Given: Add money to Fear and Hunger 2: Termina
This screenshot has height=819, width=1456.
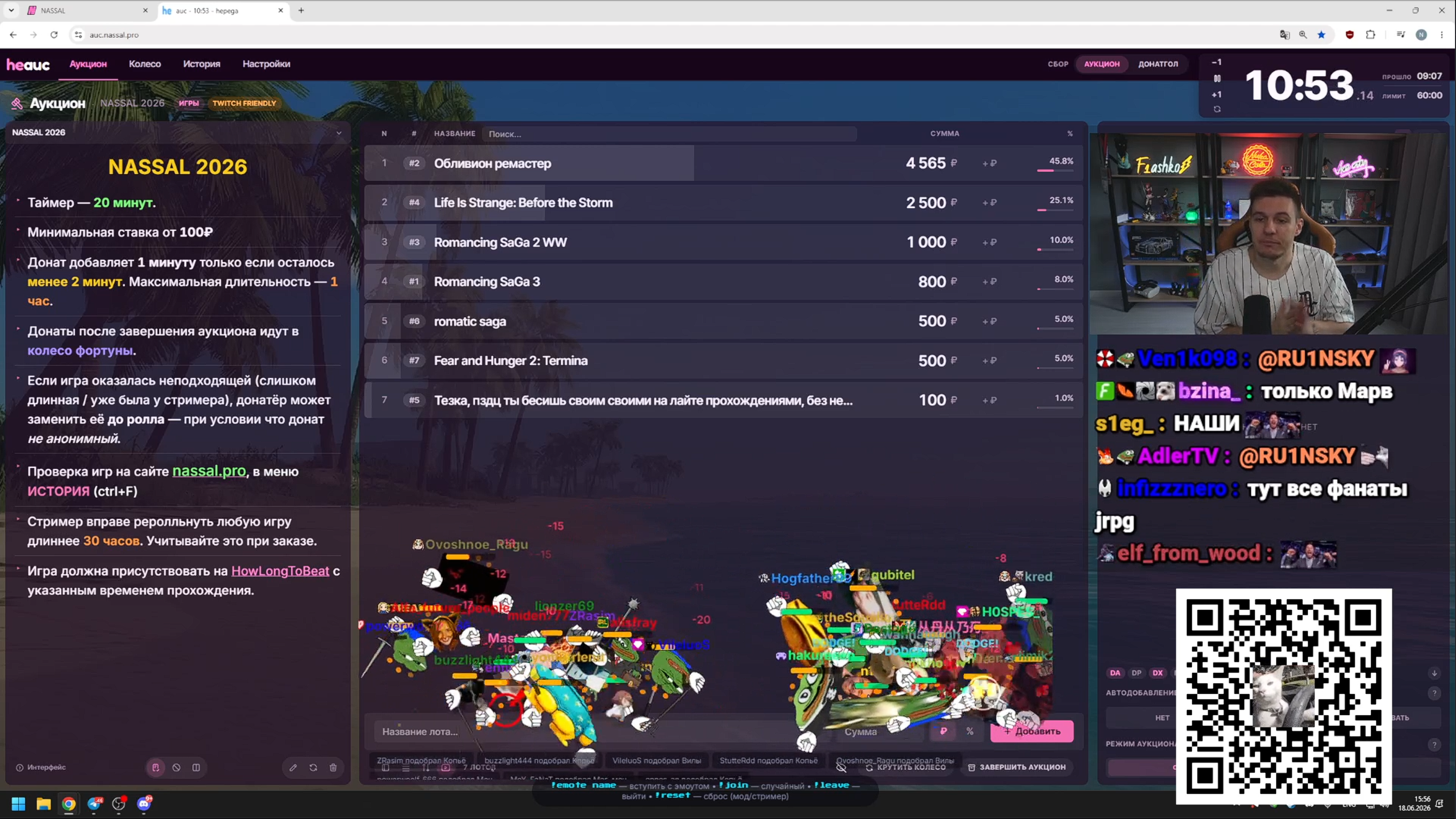Looking at the screenshot, I should (x=989, y=361).
